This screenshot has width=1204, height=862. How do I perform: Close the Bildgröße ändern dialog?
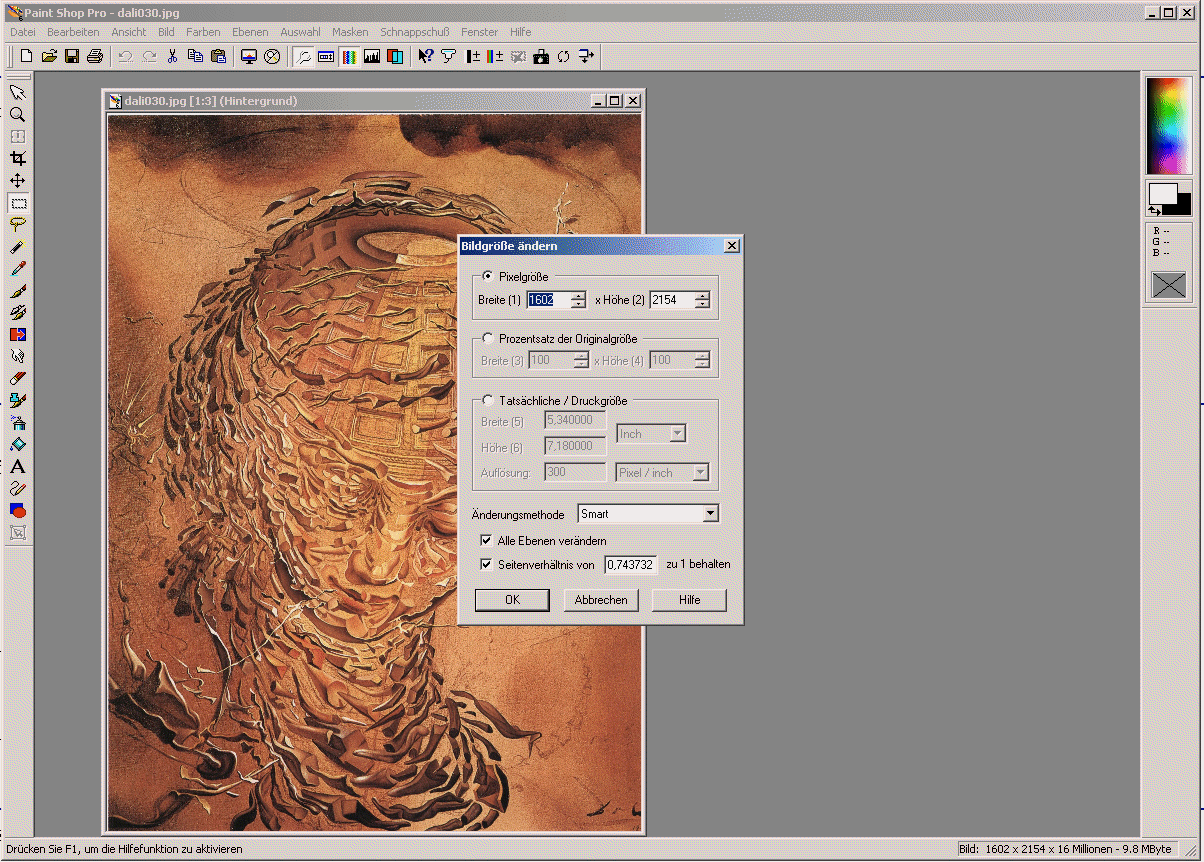(x=732, y=246)
